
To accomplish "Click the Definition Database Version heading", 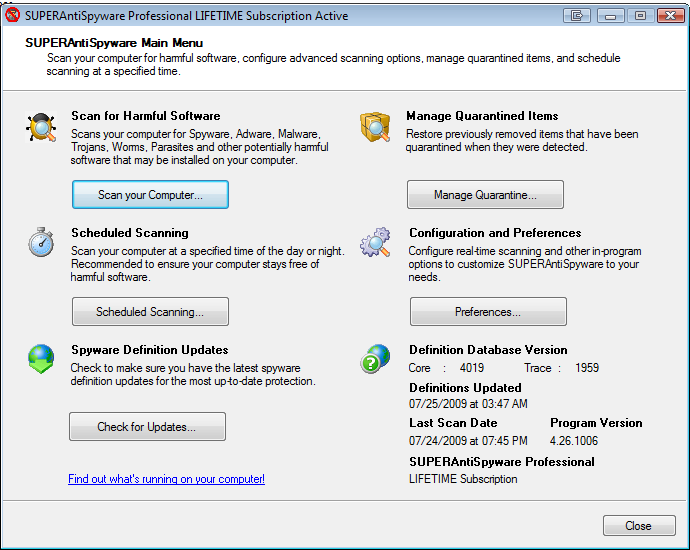I will (488, 350).
